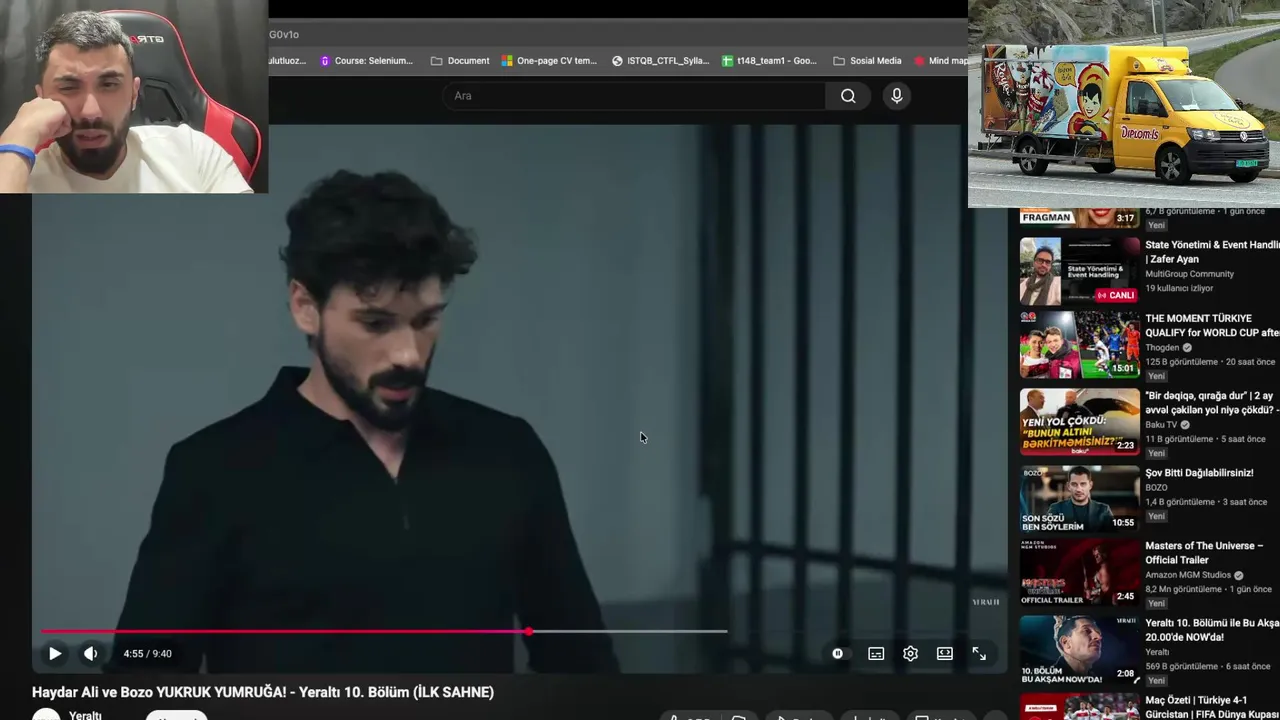Click the CANLI live badge on the thumbnail
This screenshot has width=1280, height=720.
click(x=1116, y=295)
